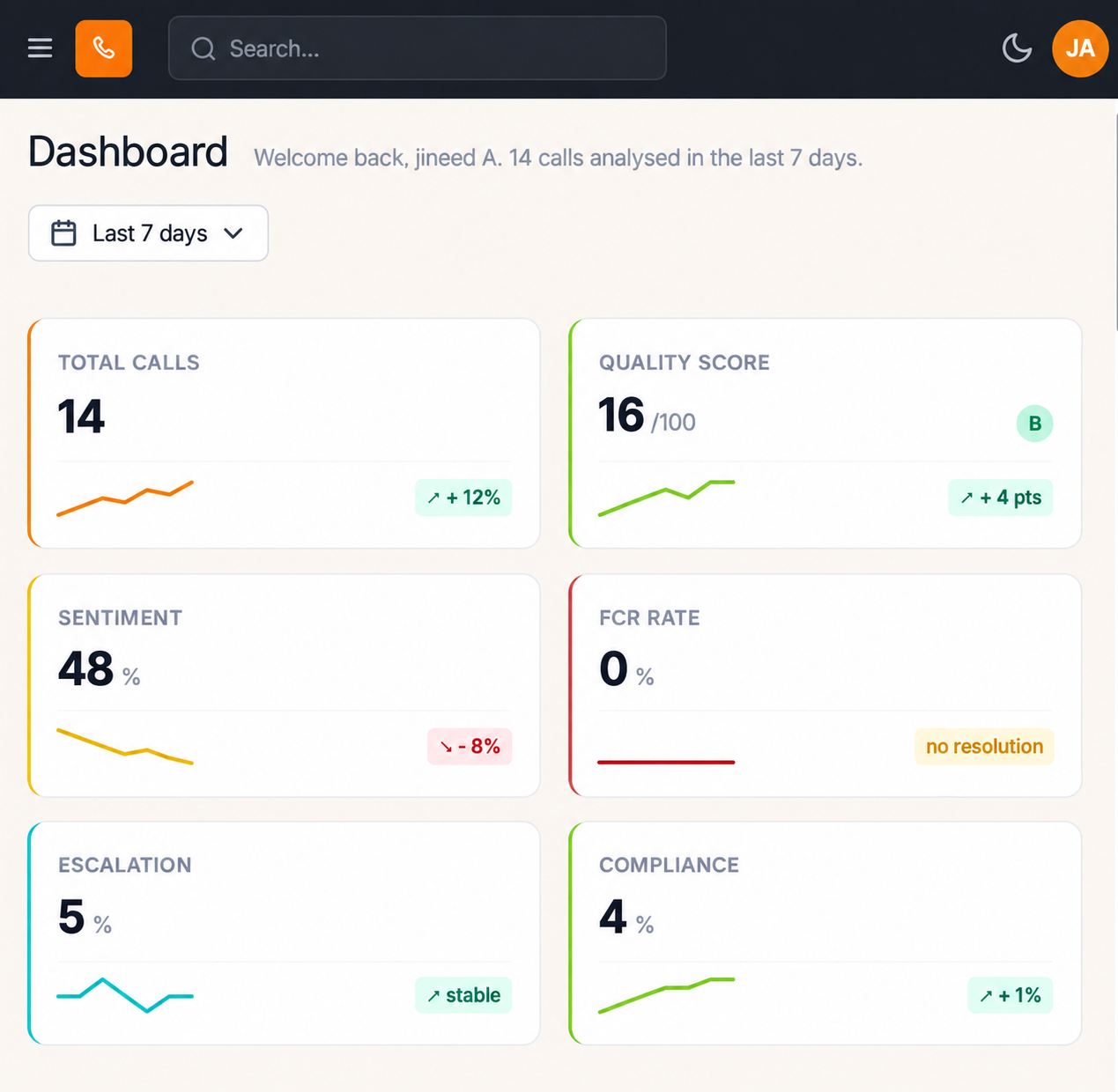Expand the date range chevron
This screenshot has width=1118, height=1092.
[233, 233]
